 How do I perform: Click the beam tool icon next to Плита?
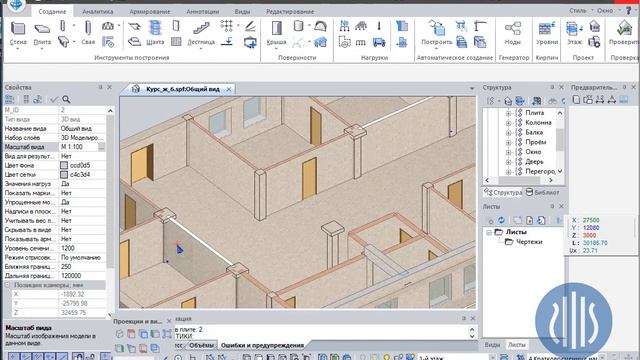coord(64,42)
